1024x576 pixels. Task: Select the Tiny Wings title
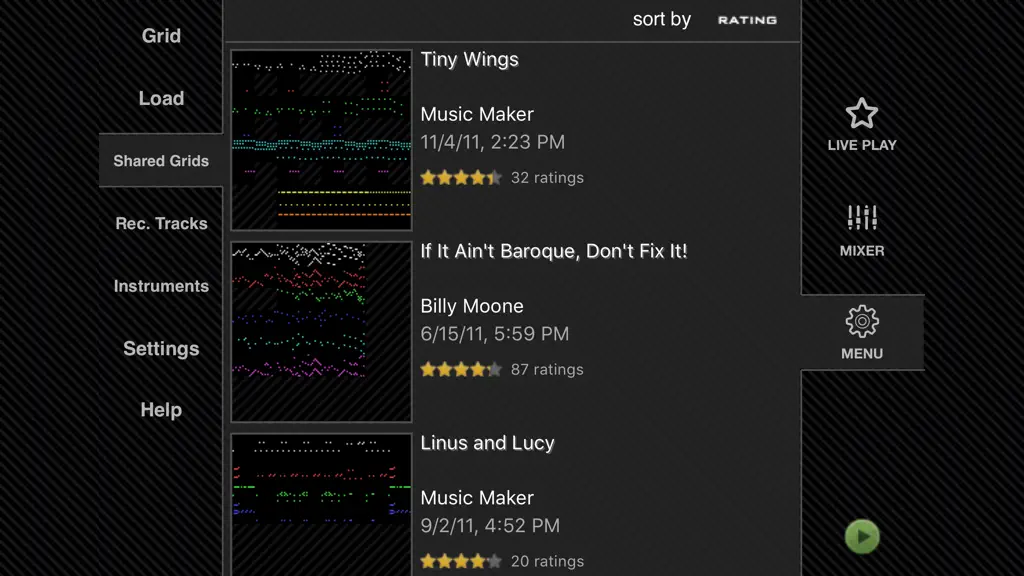[x=470, y=59]
